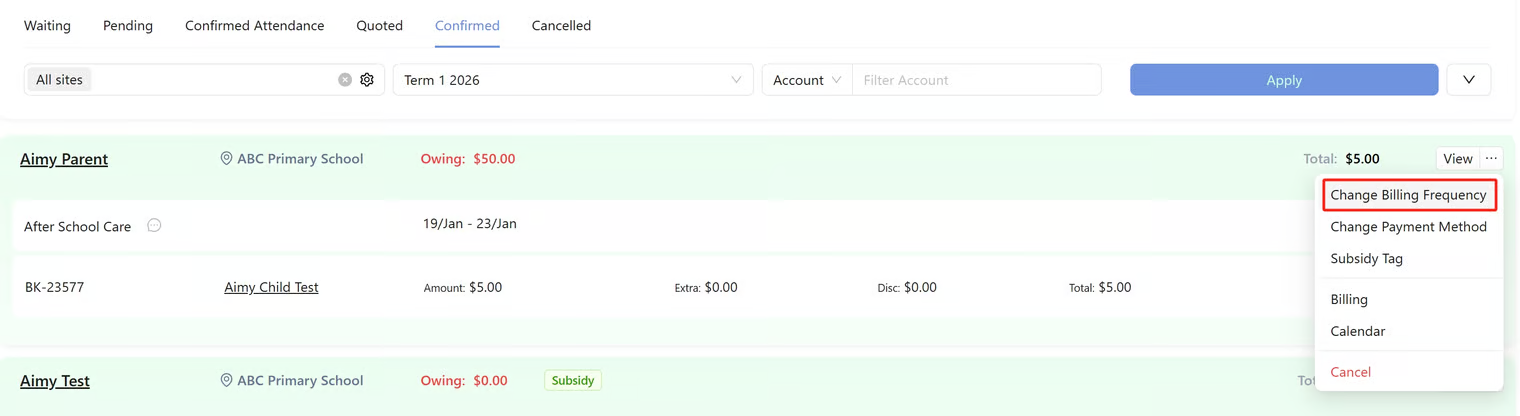
Task: Open the Aimy Child Test link
Action: (x=271, y=288)
